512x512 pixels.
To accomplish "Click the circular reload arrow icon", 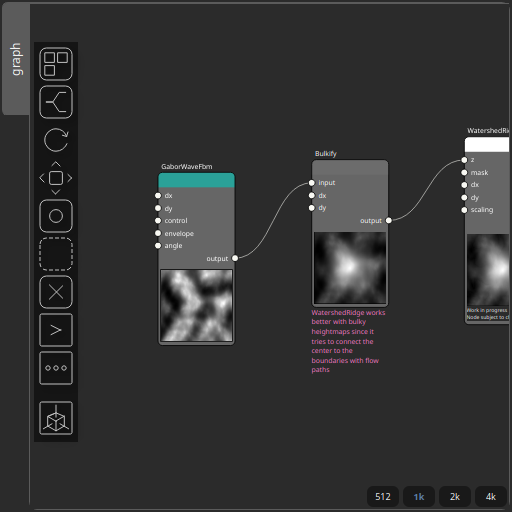I will [x=56, y=140].
